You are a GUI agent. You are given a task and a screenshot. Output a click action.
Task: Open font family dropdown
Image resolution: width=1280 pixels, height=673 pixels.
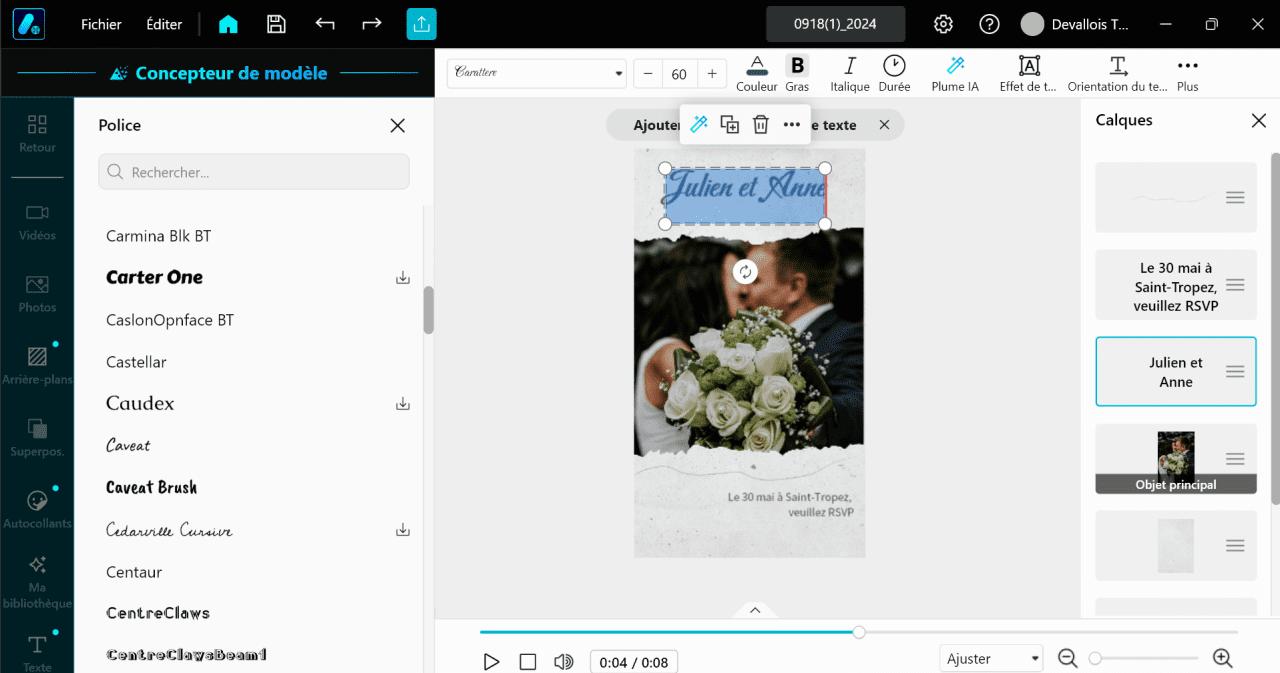[x=537, y=73]
